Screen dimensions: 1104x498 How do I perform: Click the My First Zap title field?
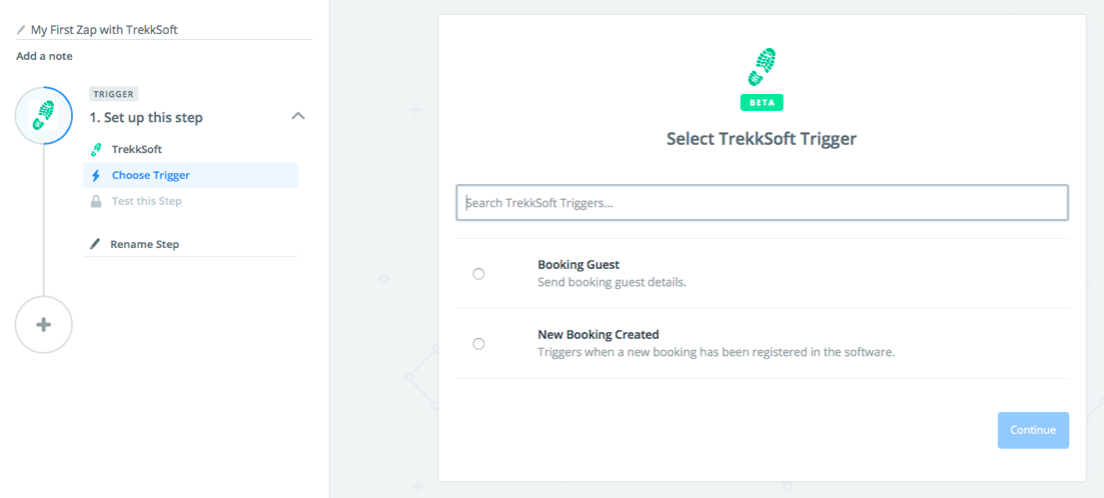pyautogui.click(x=104, y=30)
